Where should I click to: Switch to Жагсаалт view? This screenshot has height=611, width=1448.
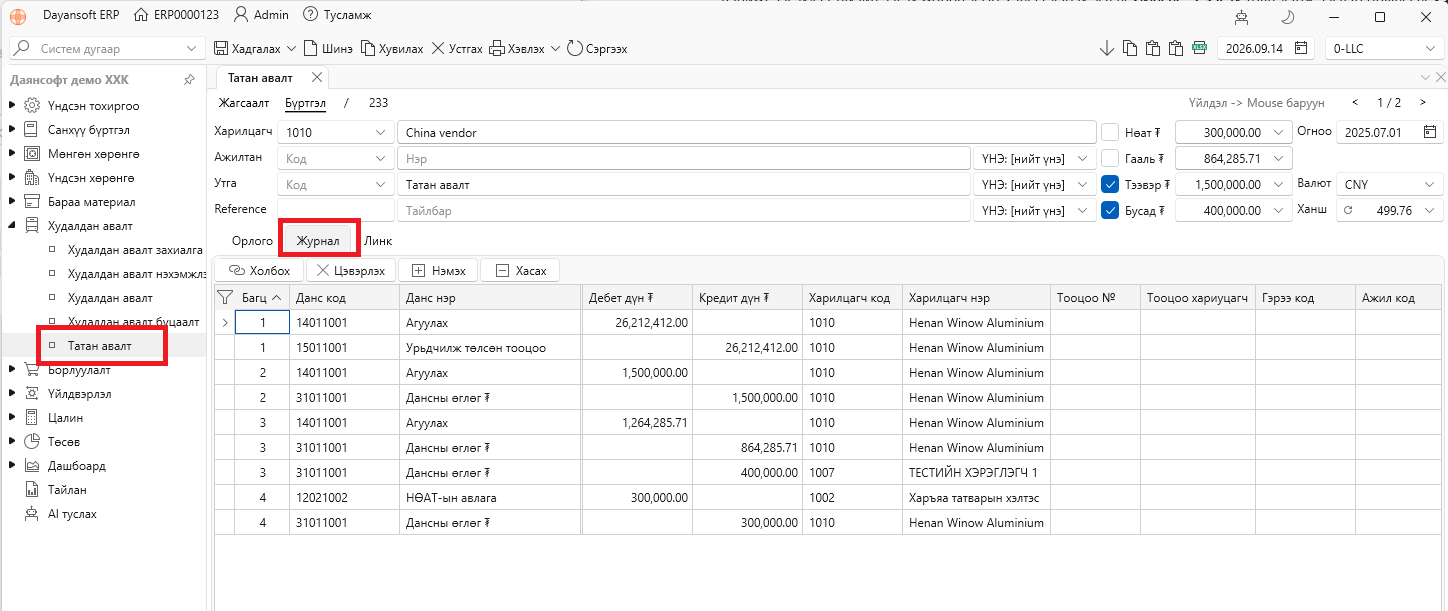pos(244,102)
